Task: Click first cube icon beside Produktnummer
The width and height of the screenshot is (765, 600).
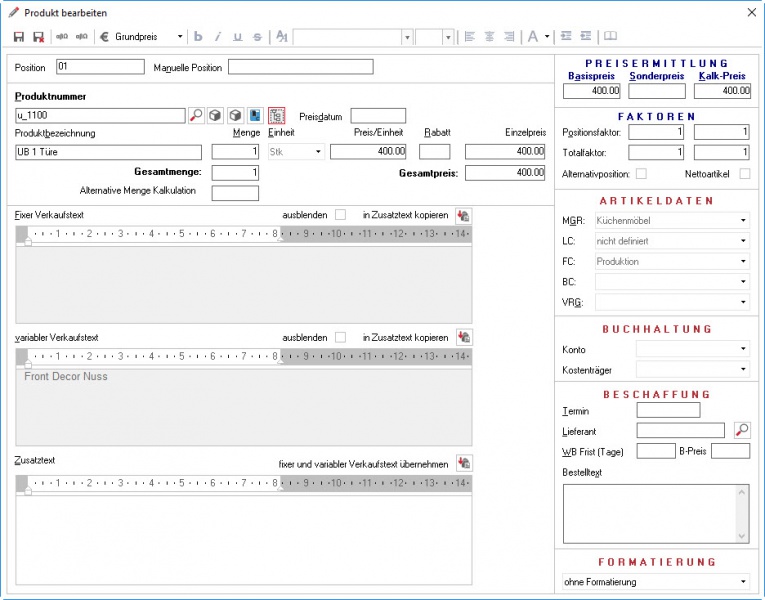Action: tap(215, 116)
